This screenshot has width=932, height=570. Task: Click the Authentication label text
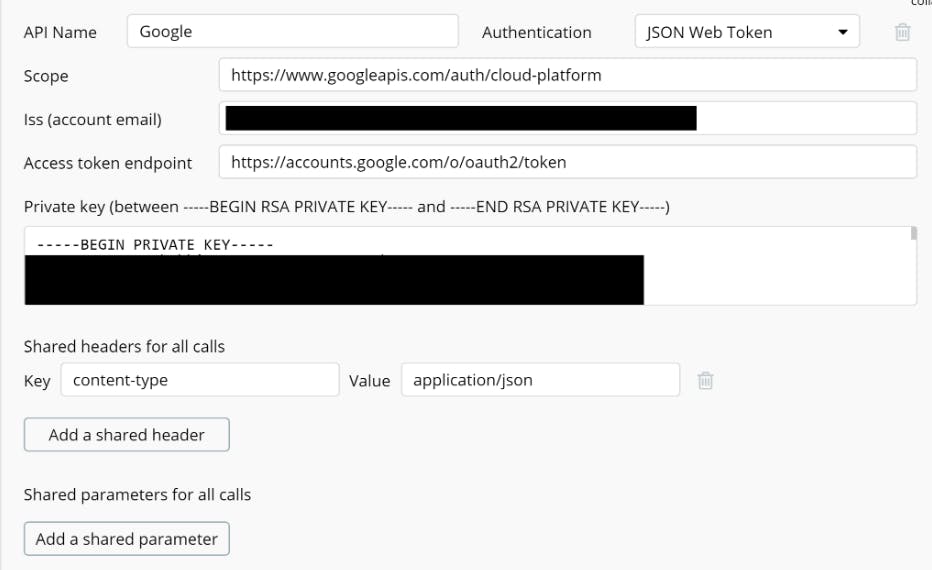tap(536, 33)
